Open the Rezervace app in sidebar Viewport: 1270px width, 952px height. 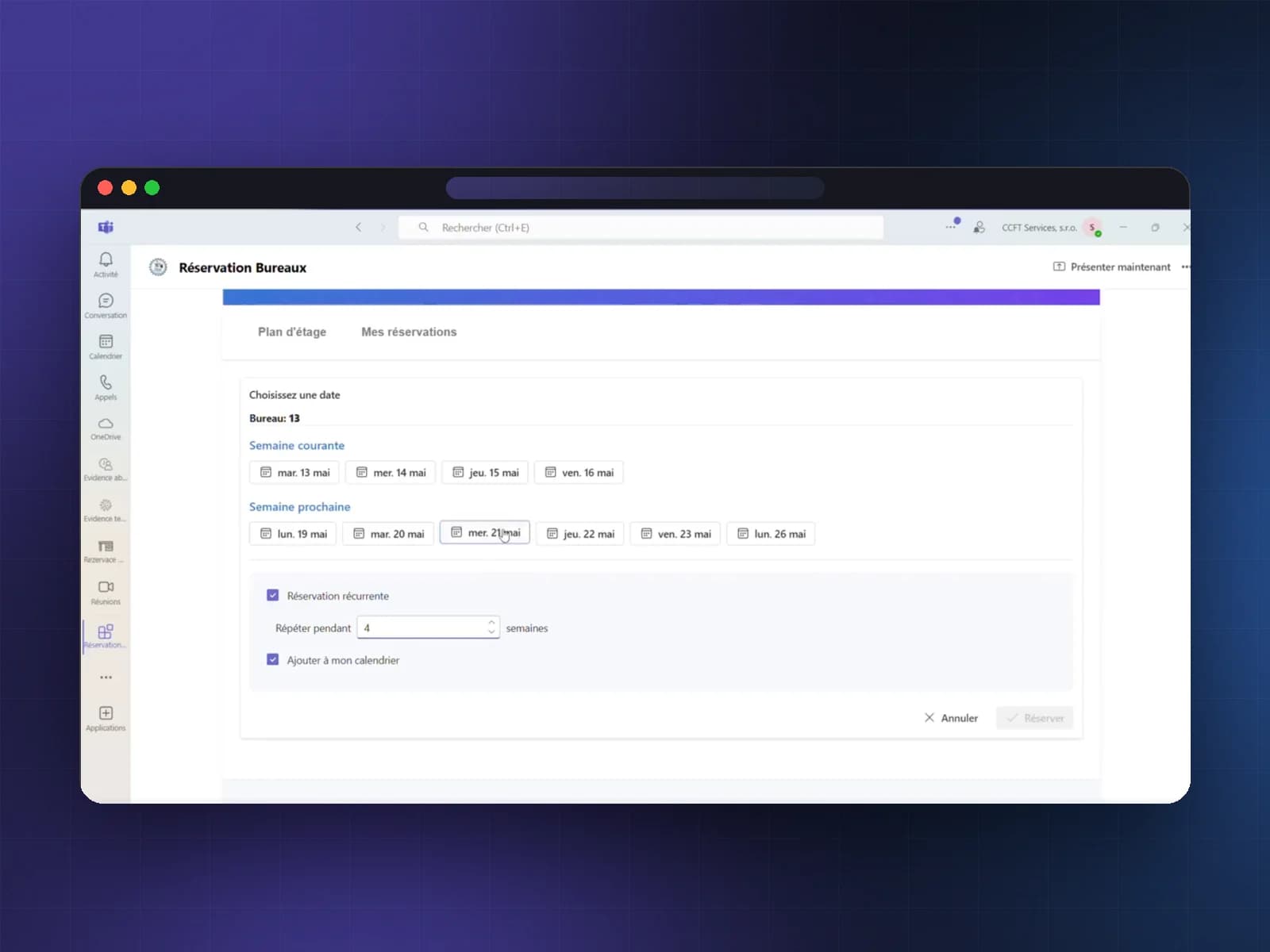coord(106,552)
